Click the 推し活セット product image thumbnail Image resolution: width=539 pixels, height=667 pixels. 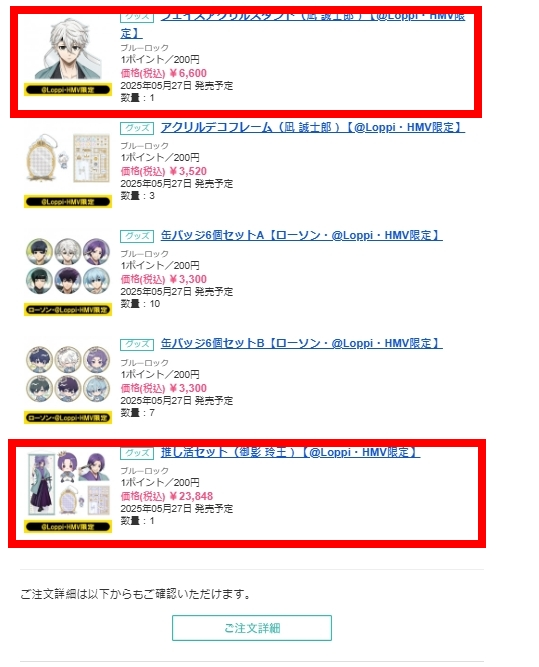tap(68, 484)
